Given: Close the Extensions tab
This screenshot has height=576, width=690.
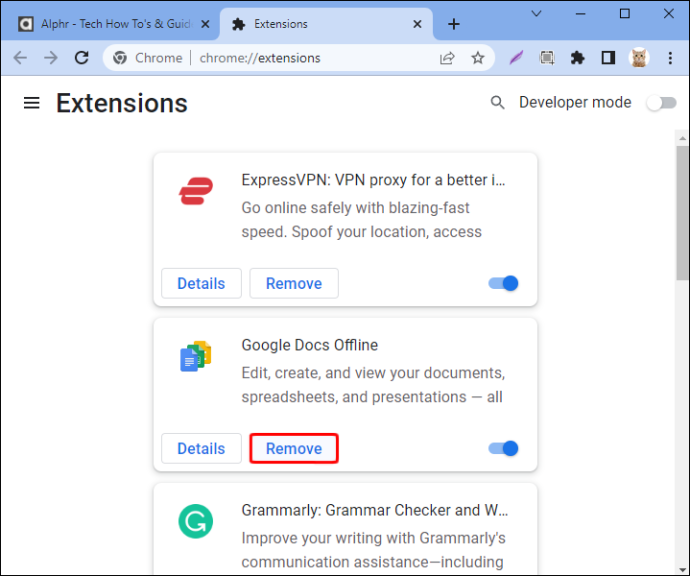Looking at the screenshot, I should [418, 24].
